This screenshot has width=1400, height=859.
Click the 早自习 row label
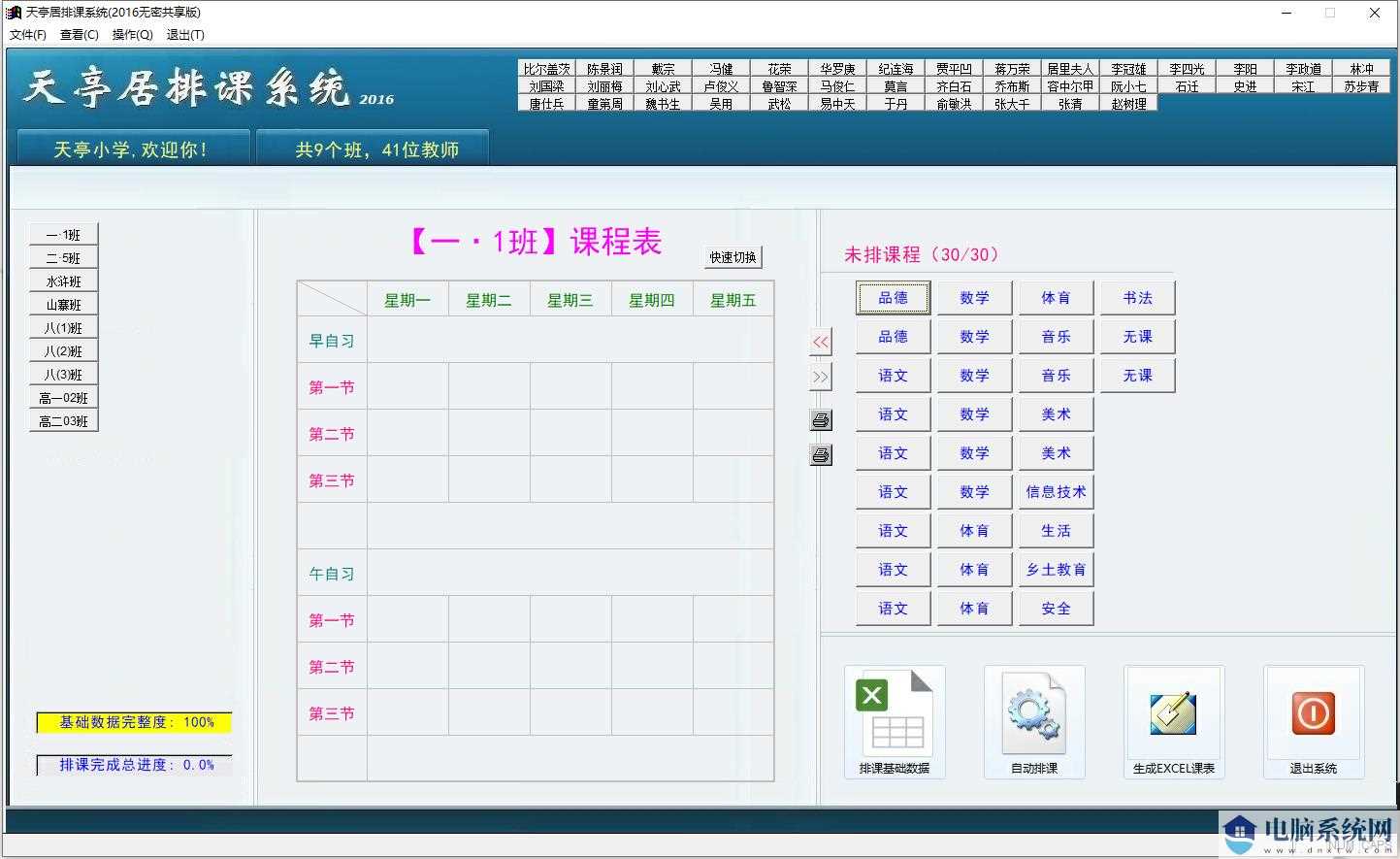[x=332, y=341]
